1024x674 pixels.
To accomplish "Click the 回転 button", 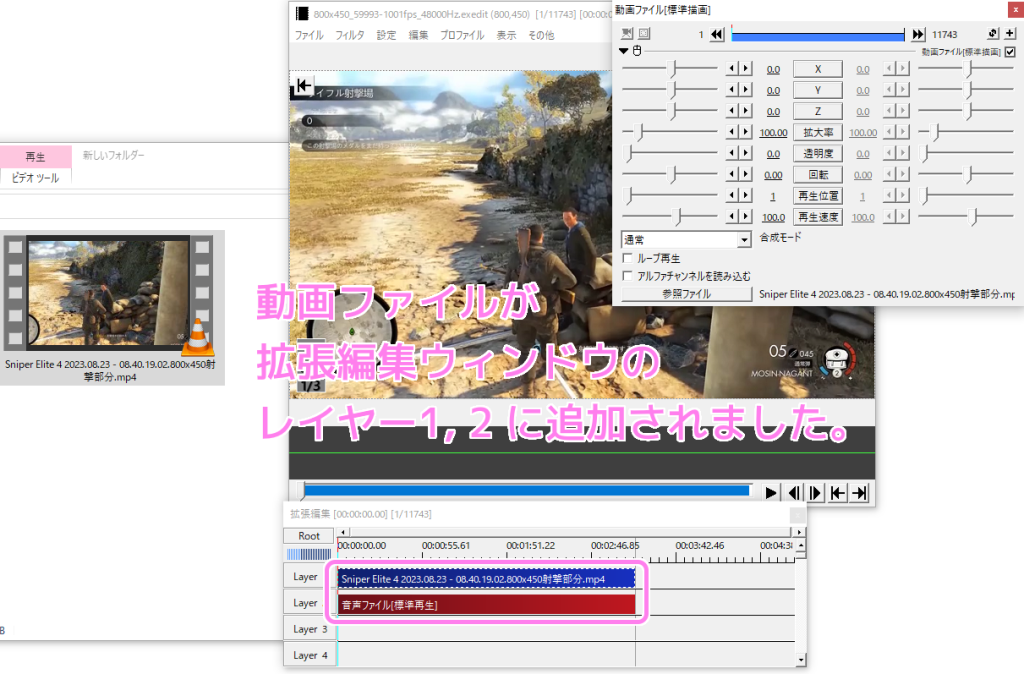I will coord(818,174).
